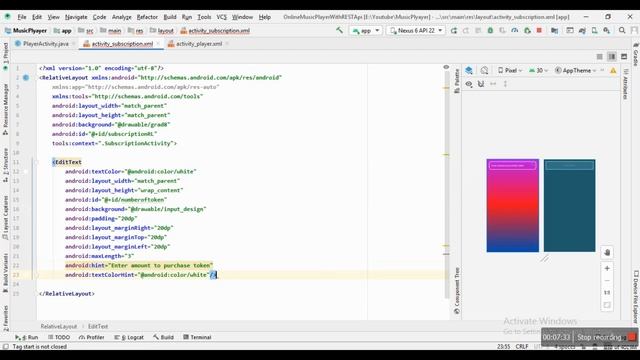
Task: Open the Run tool window
Action: tap(27, 337)
